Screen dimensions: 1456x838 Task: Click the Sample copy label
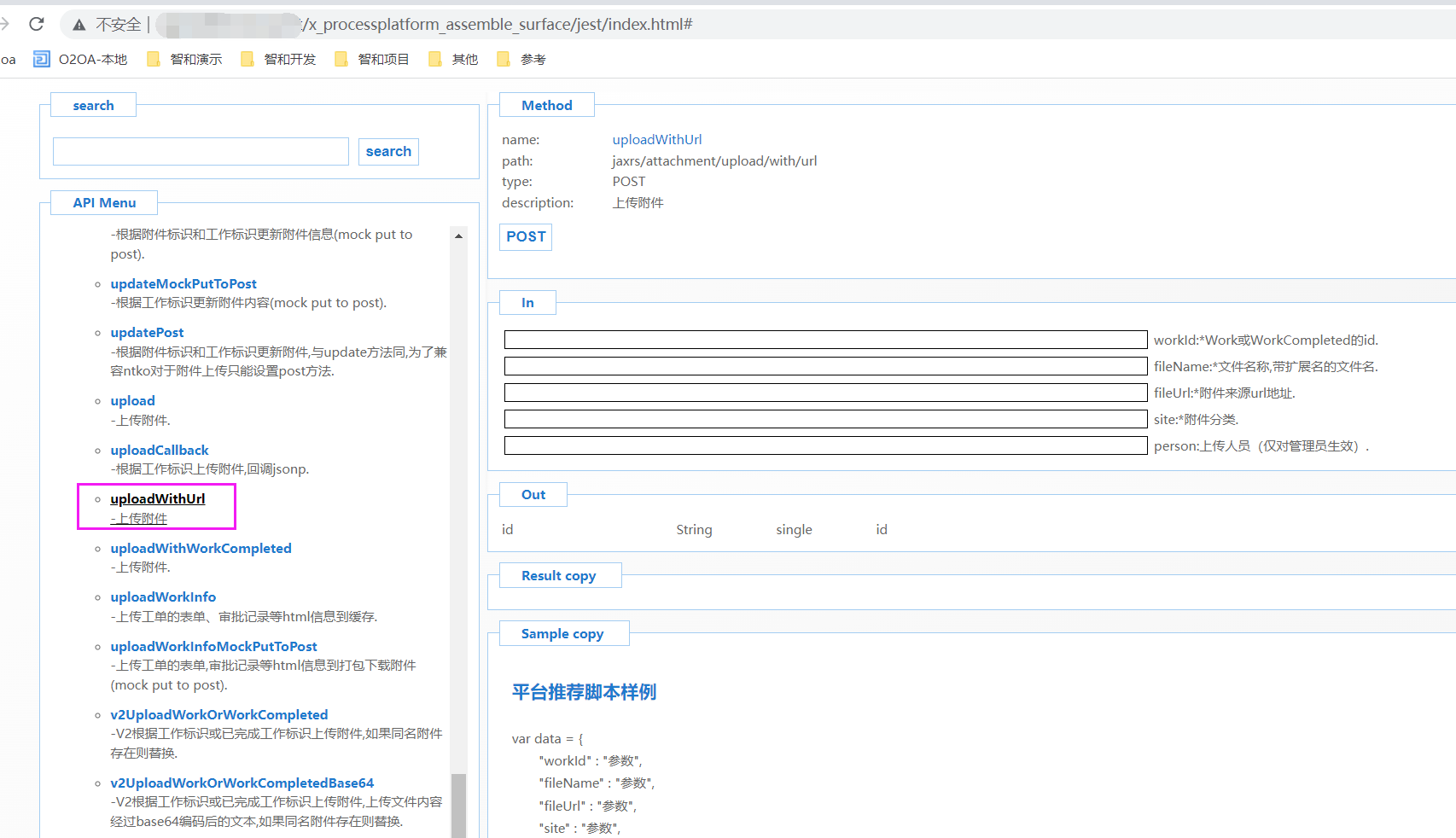tap(562, 633)
